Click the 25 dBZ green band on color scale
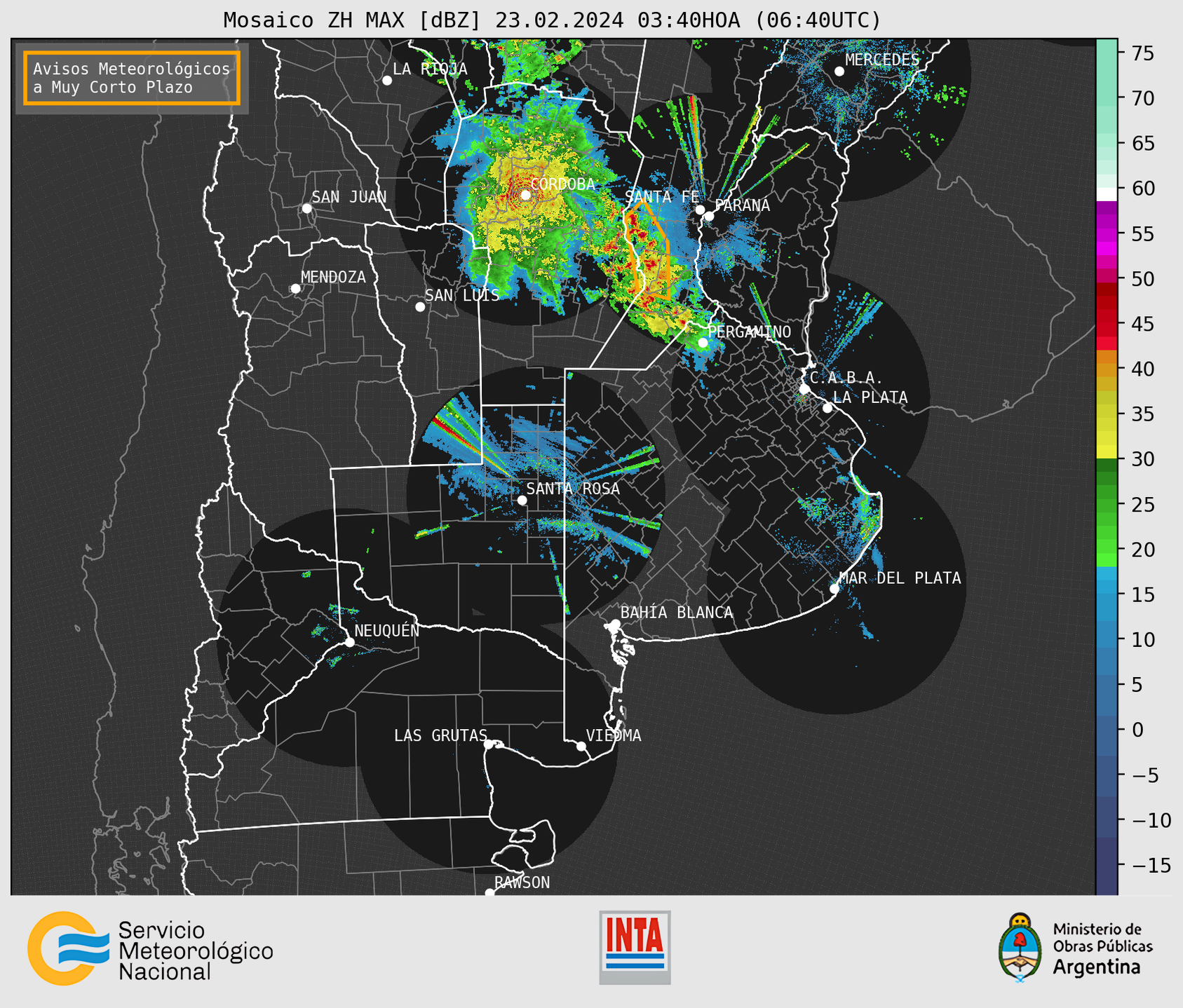 click(1107, 504)
